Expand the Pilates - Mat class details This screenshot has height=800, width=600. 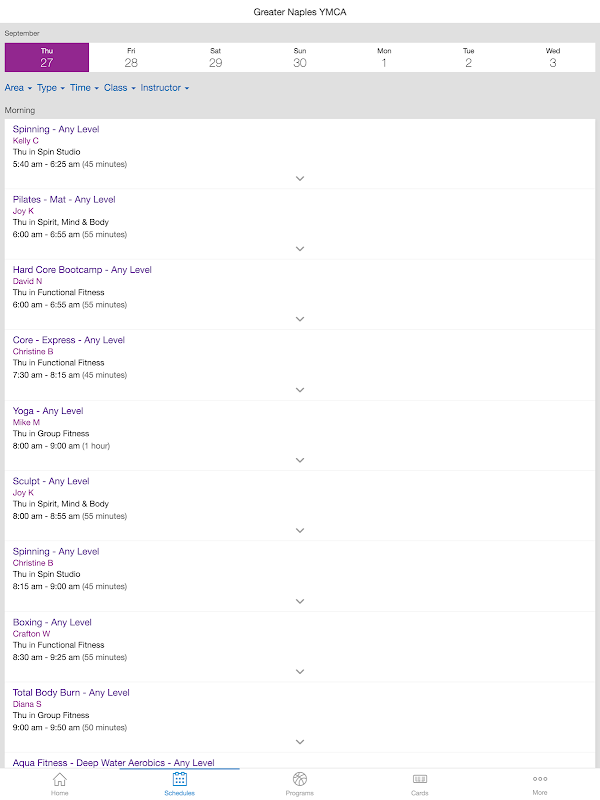point(300,249)
